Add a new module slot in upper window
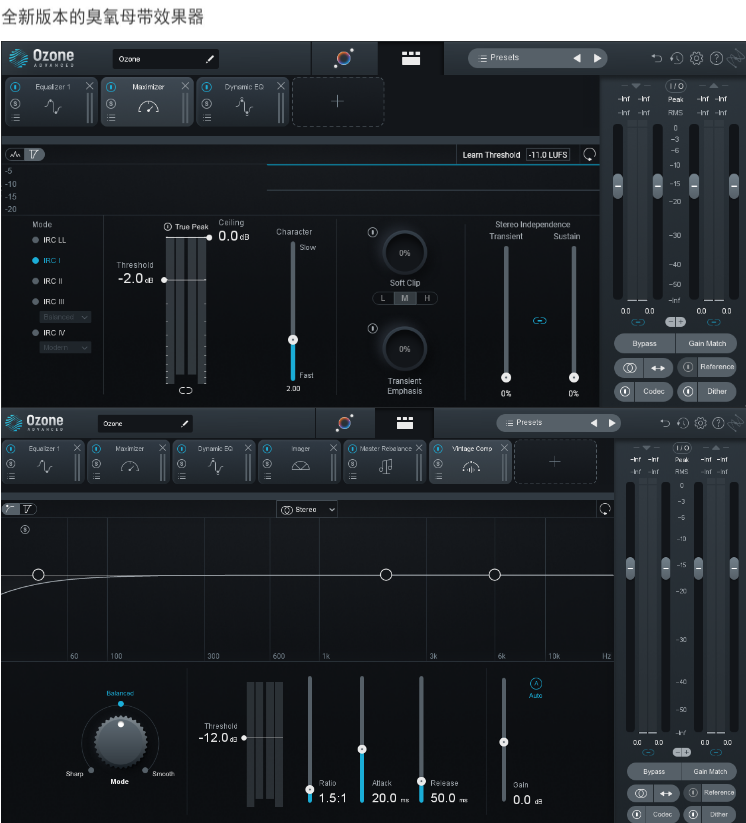 pos(338,101)
